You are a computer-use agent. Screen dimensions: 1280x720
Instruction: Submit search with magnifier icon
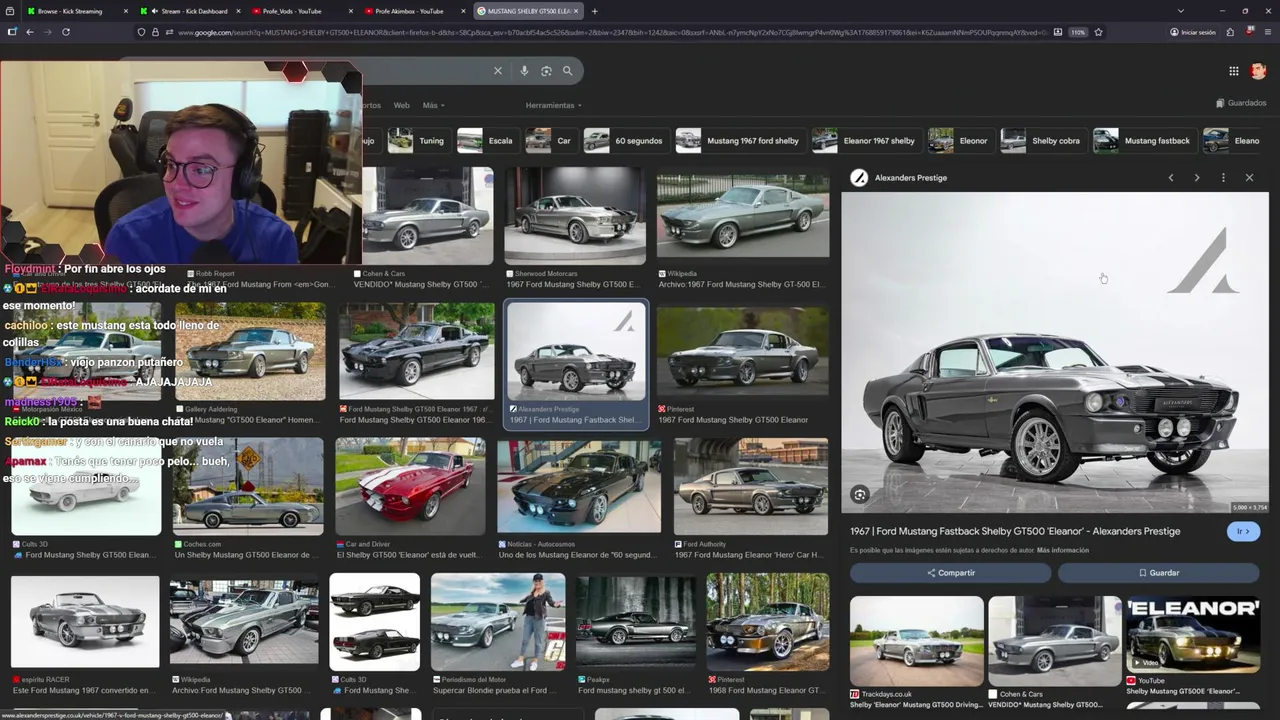[567, 71]
